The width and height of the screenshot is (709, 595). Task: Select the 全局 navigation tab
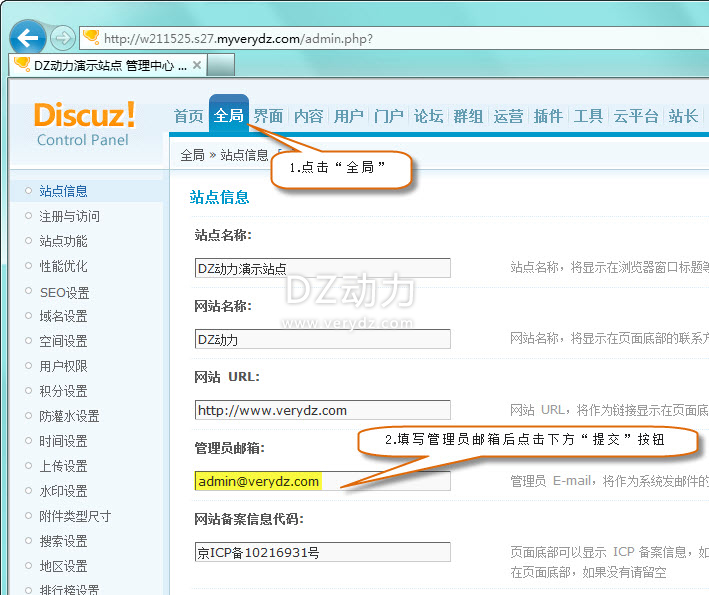pos(229,116)
